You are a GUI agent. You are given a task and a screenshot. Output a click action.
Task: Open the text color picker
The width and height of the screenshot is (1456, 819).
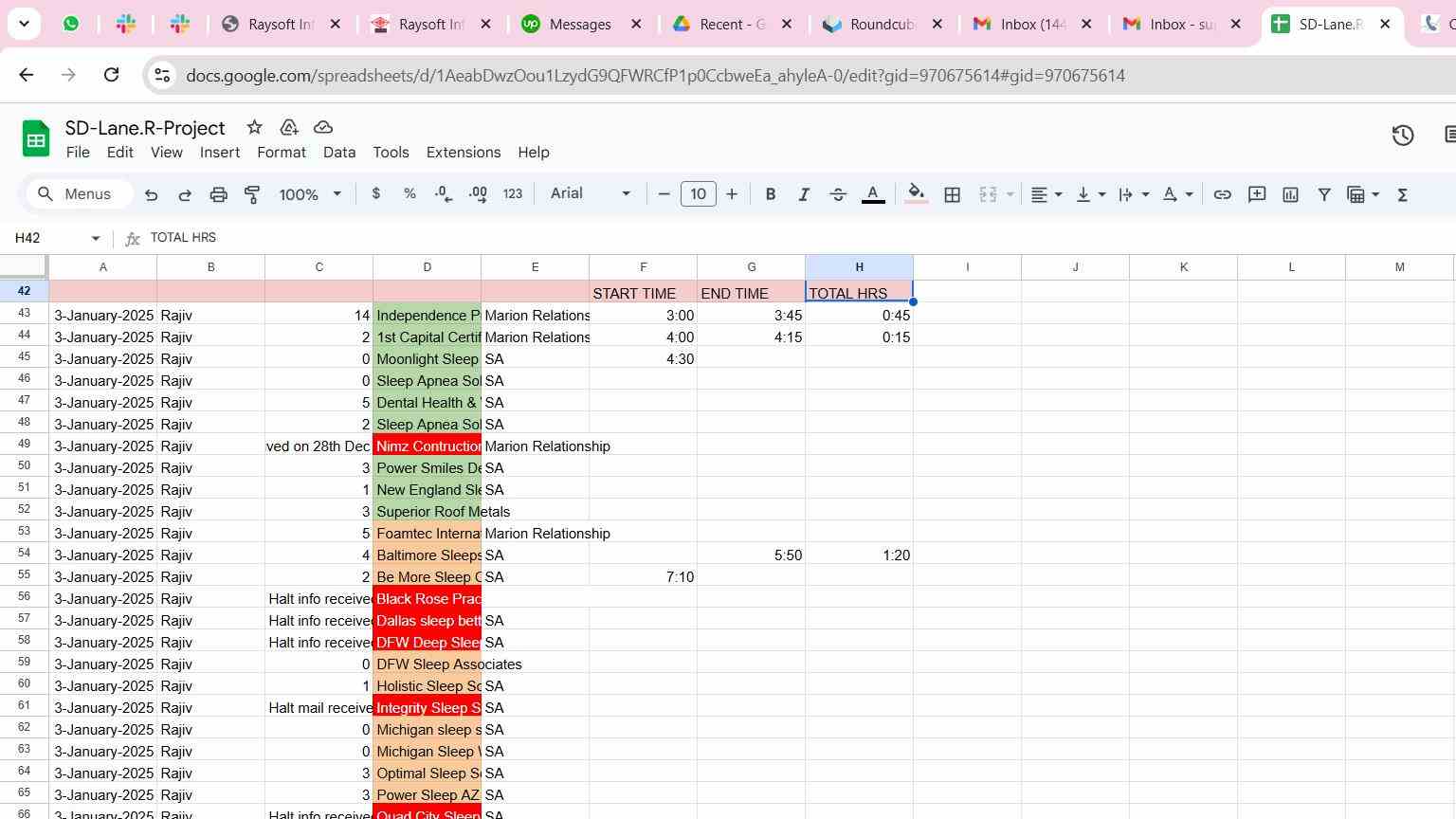point(873,194)
